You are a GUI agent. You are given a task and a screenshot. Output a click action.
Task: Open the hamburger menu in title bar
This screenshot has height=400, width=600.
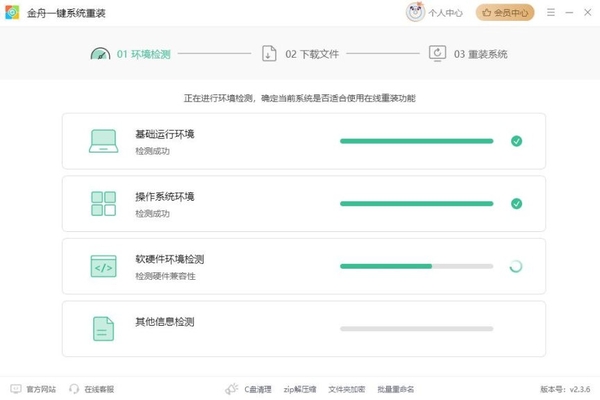point(551,12)
